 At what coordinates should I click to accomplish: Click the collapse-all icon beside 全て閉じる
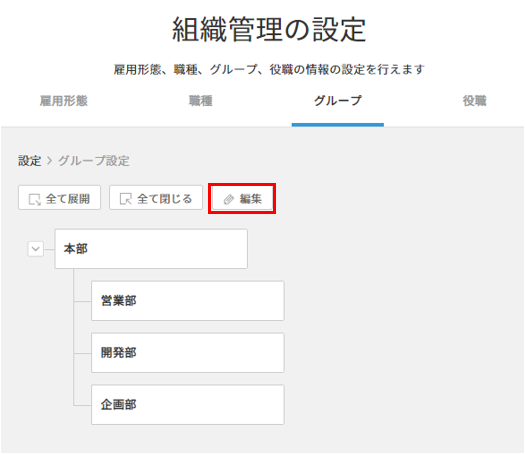126,199
